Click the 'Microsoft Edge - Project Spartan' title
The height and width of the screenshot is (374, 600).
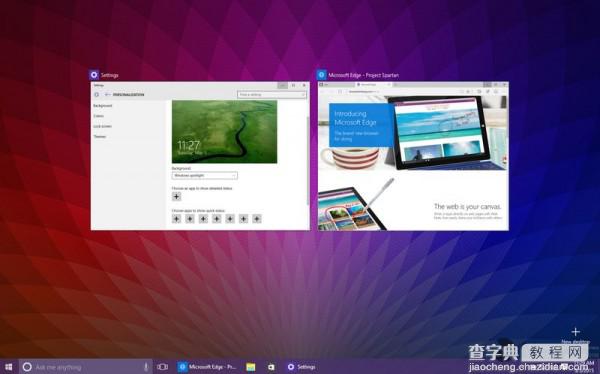coord(364,75)
